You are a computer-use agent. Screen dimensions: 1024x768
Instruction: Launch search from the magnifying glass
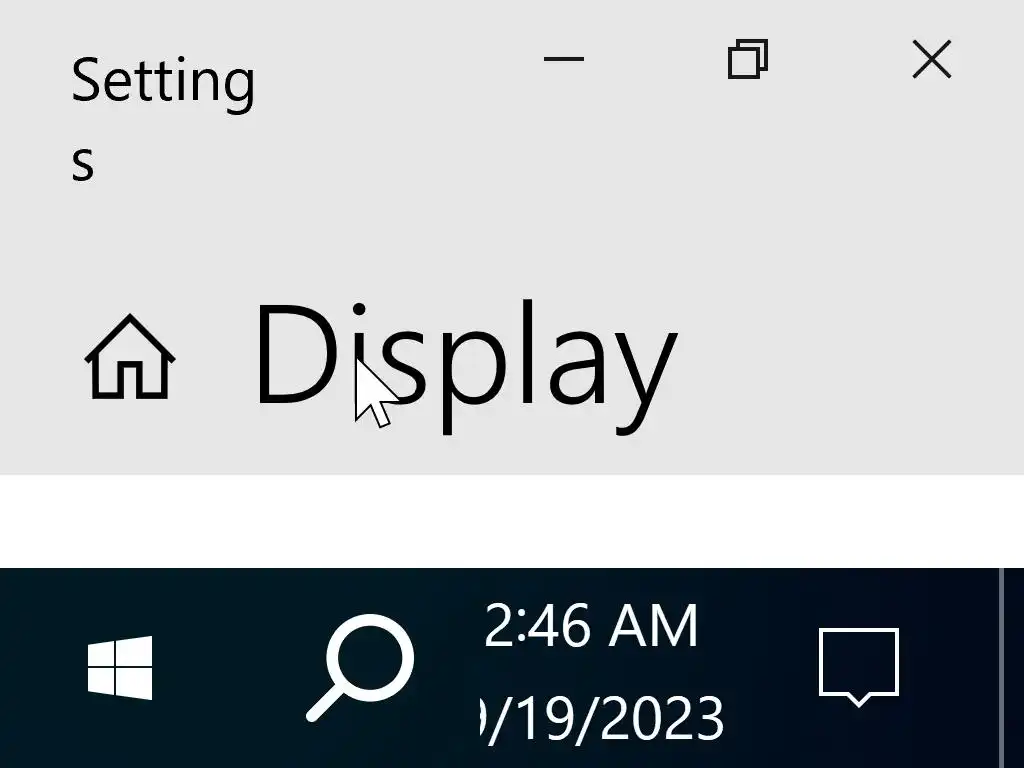[360, 667]
